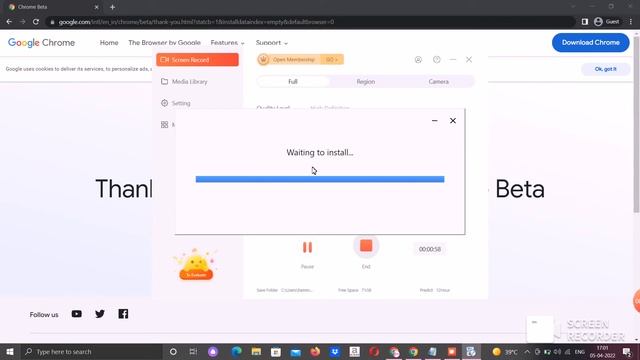
Task: Pause the screen recording
Action: pyautogui.click(x=307, y=247)
